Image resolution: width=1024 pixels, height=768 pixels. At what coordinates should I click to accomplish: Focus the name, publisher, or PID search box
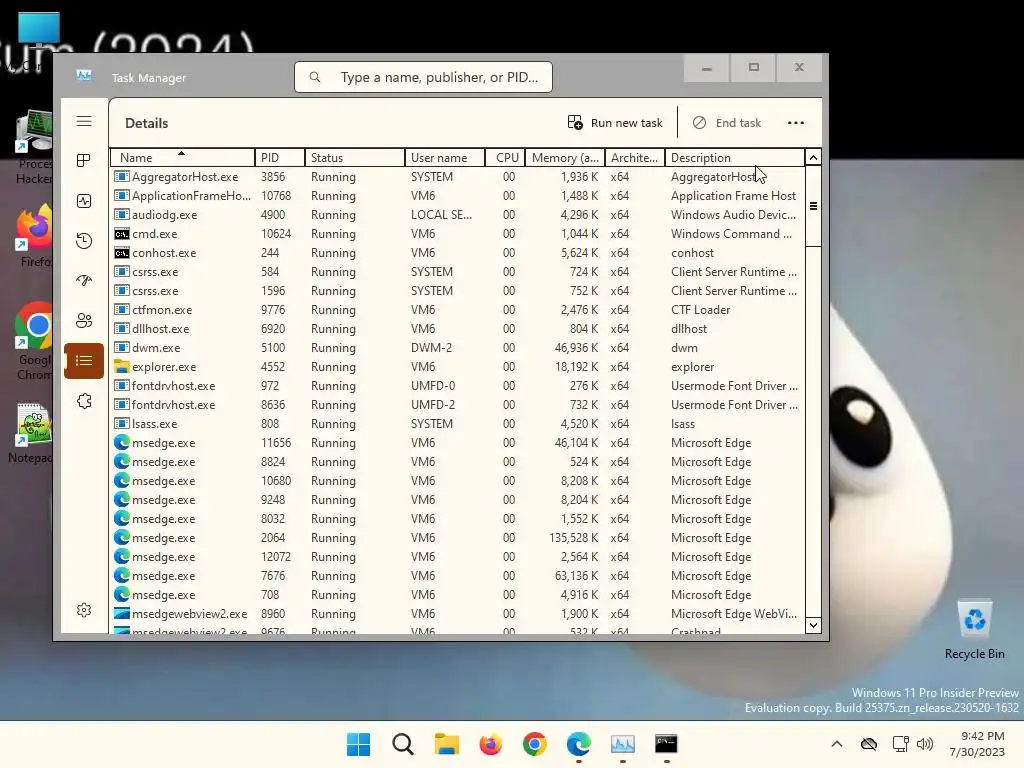pos(423,77)
